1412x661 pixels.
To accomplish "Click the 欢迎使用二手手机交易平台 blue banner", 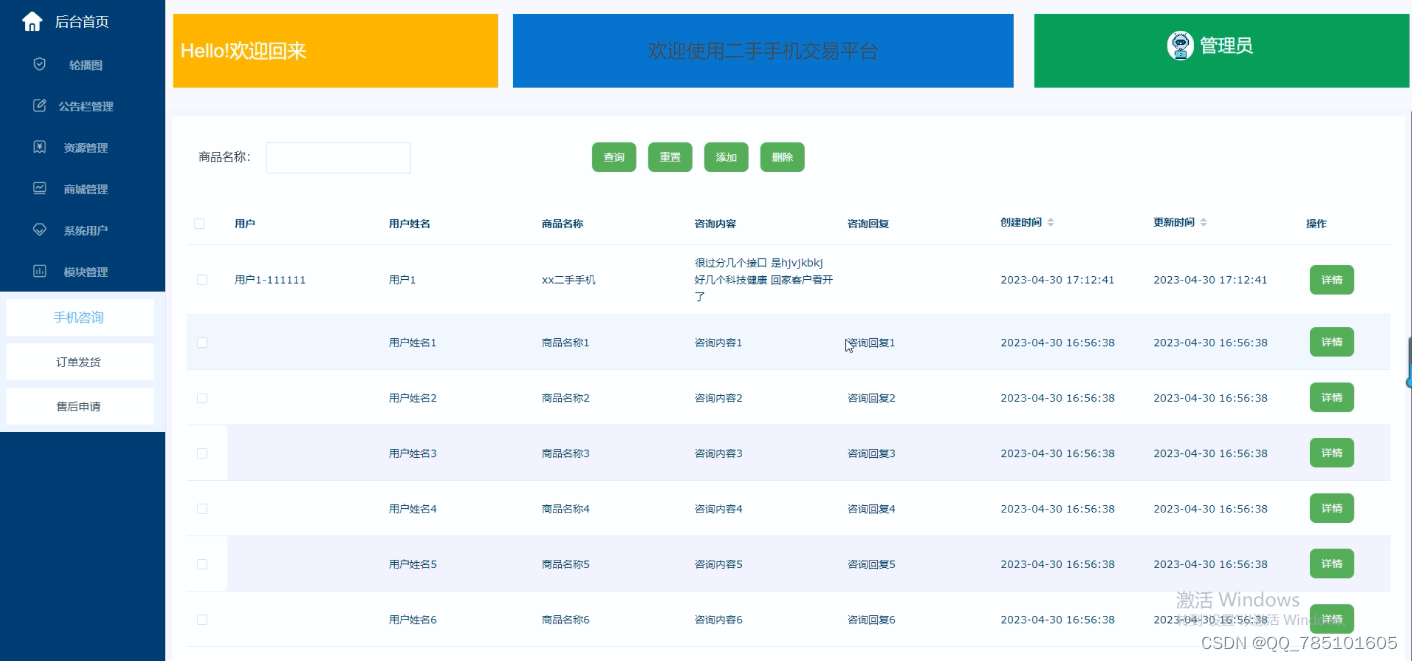I will (x=763, y=51).
